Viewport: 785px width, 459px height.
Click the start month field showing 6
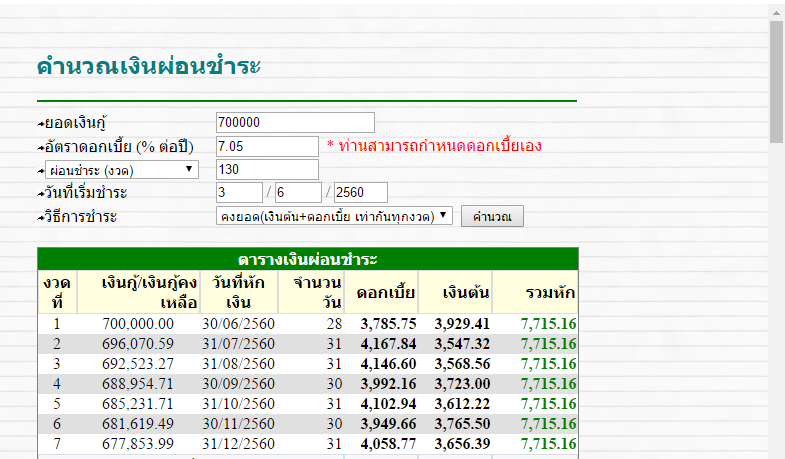click(x=298, y=193)
